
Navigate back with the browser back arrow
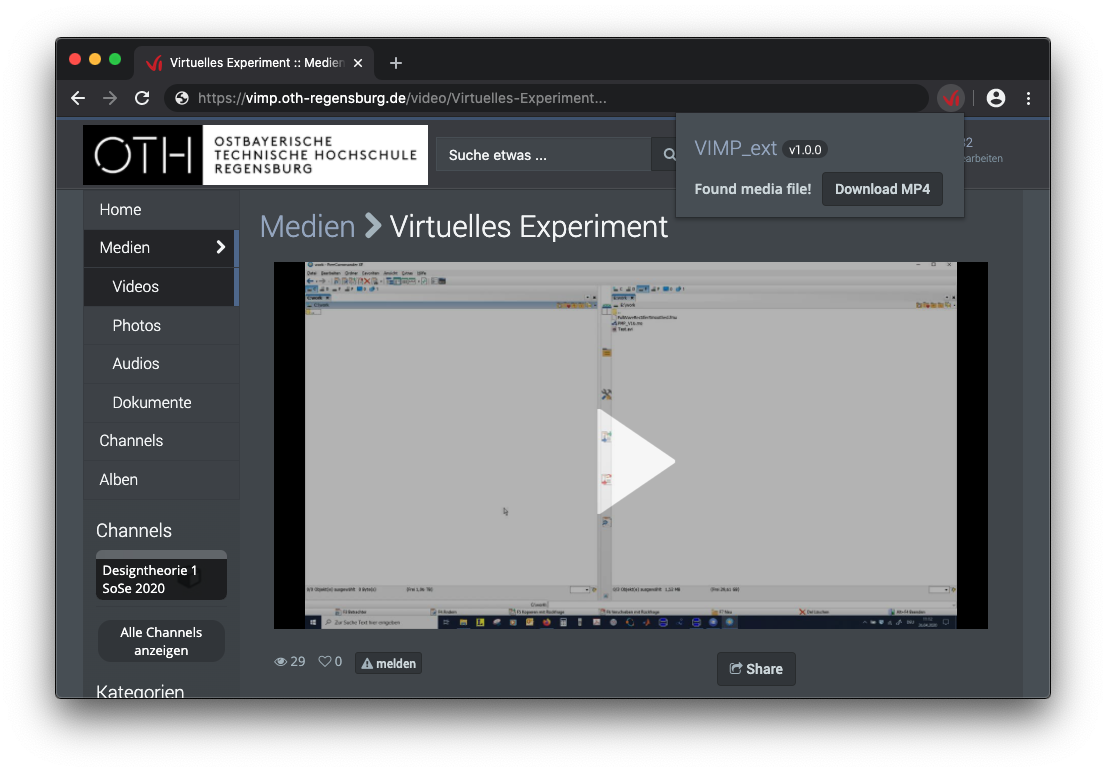78,98
